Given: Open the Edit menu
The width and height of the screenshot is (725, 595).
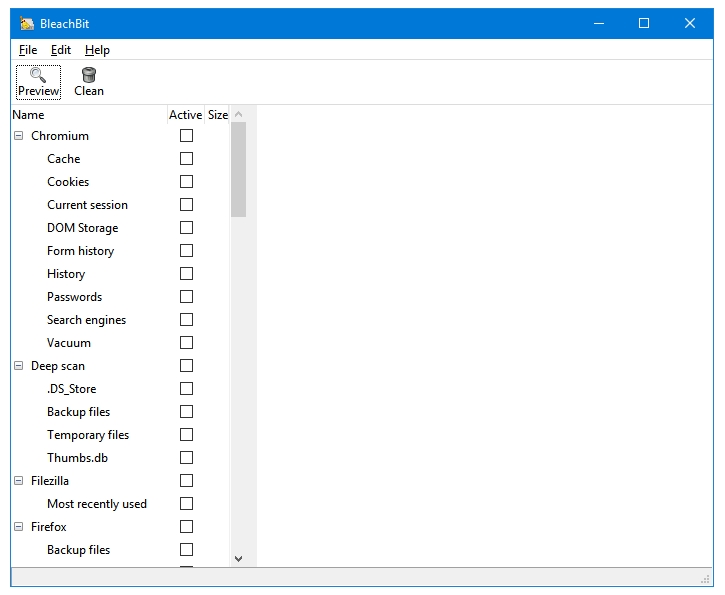Looking at the screenshot, I should tap(61, 50).
